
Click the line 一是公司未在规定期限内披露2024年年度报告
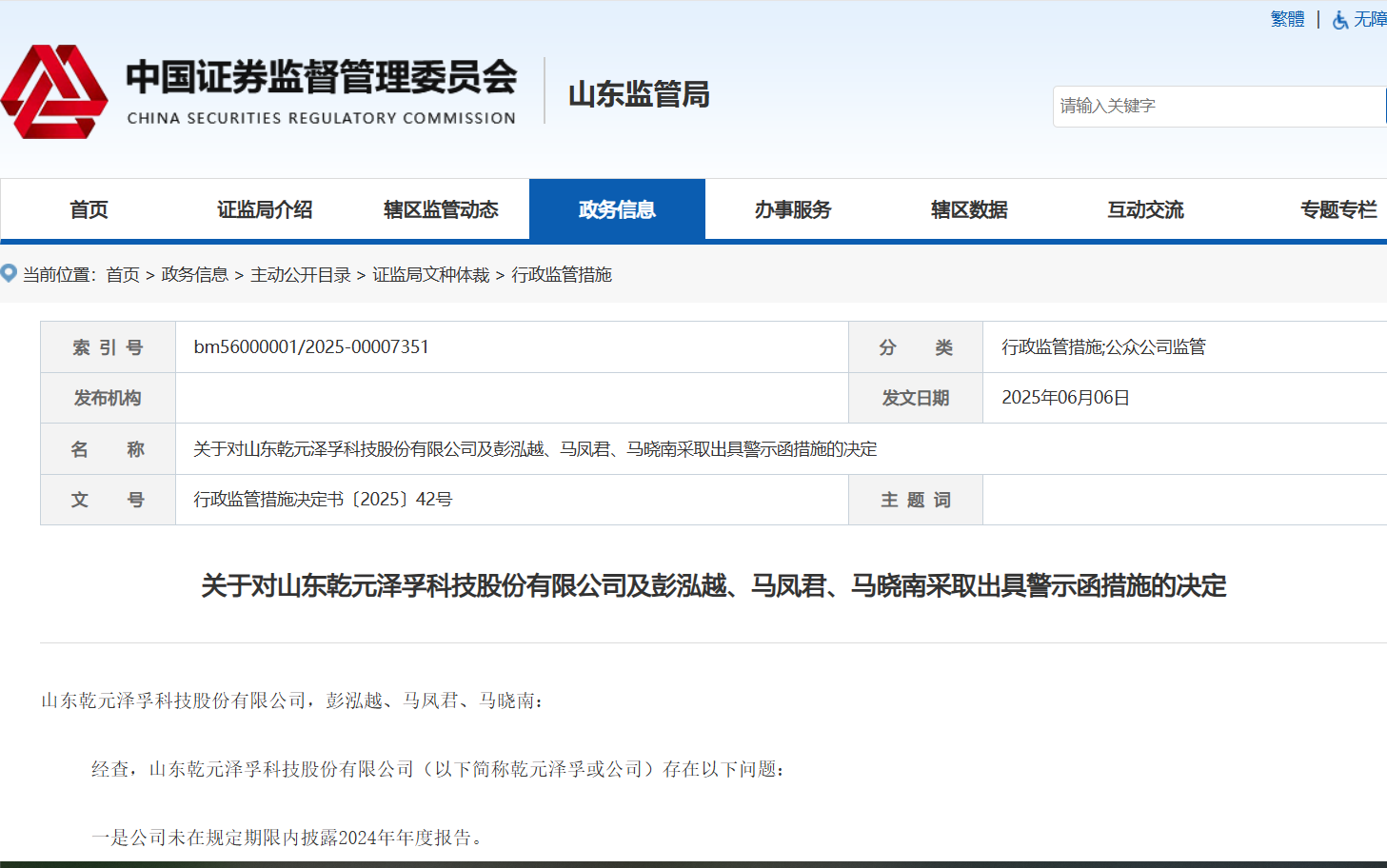tap(290, 838)
